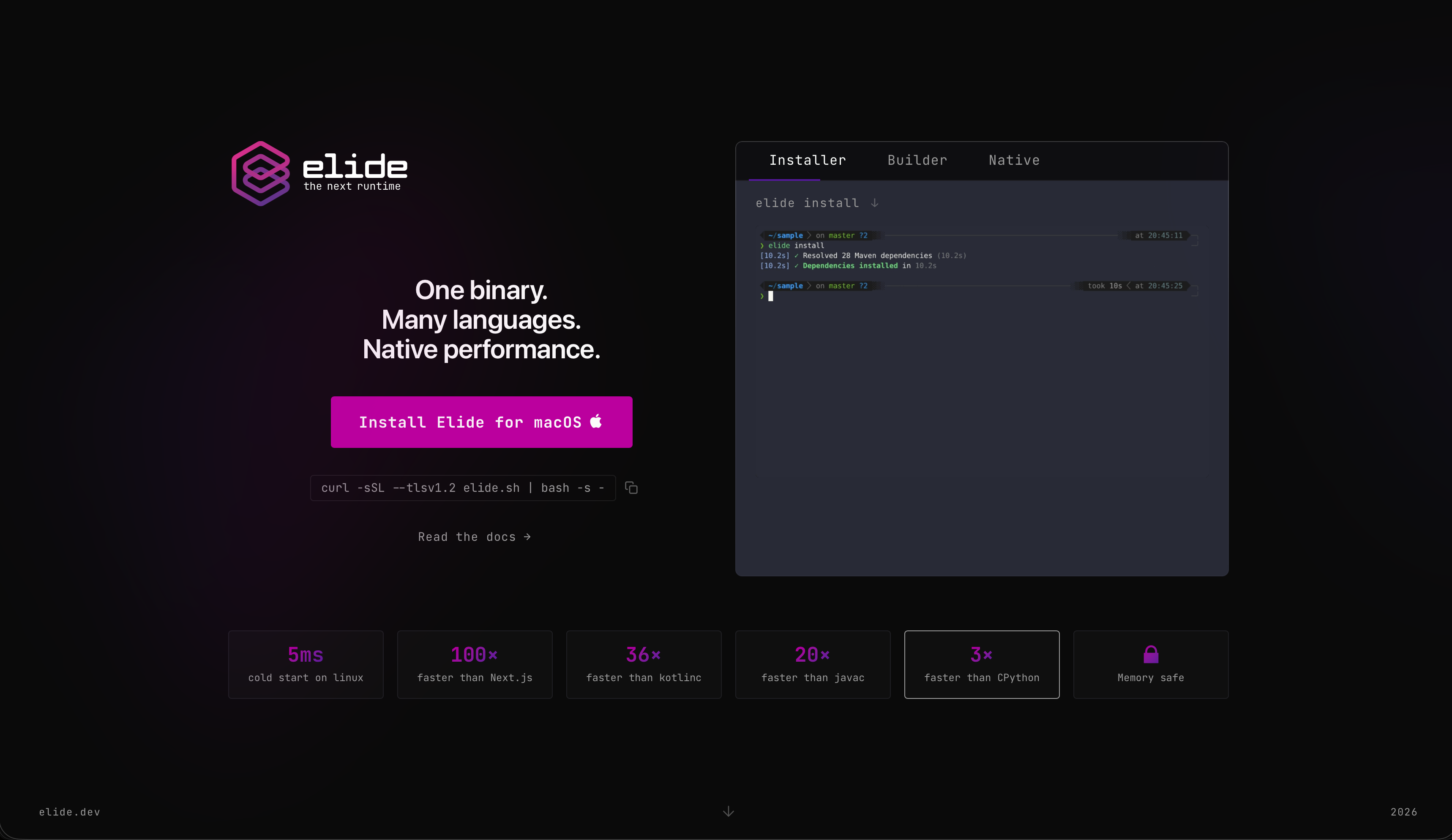
Task: Click the 5ms cold start stat card
Action: (x=306, y=664)
